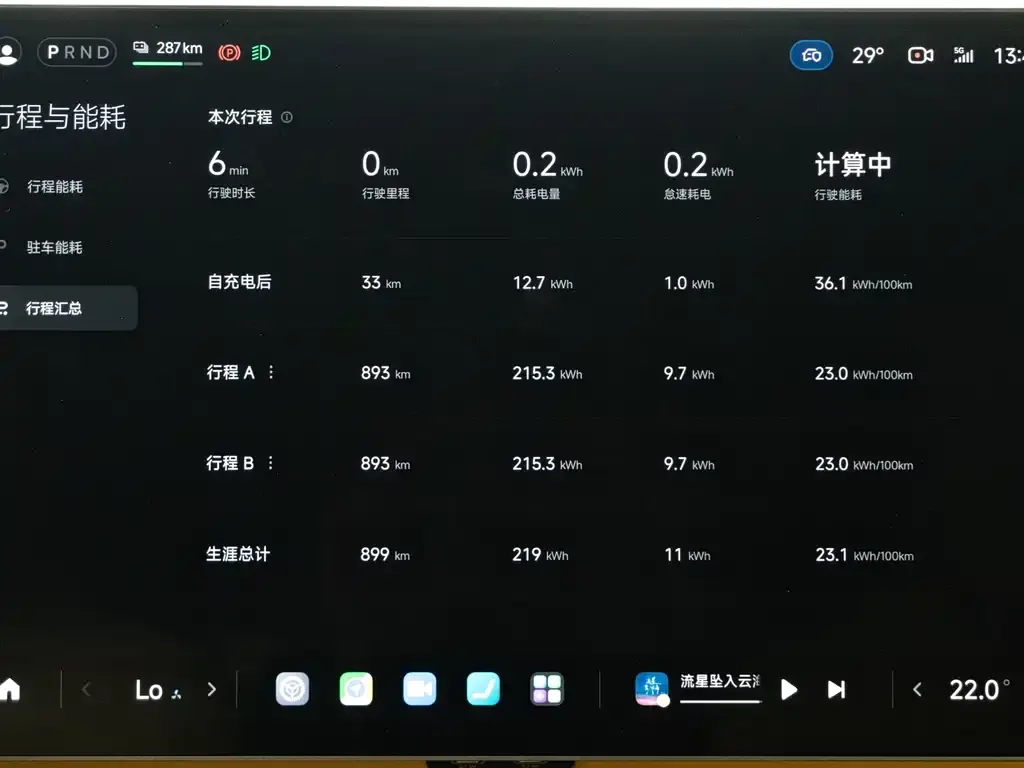Switch to the 驻车能耗 tab
This screenshot has width=1024, height=768.
click(55, 247)
